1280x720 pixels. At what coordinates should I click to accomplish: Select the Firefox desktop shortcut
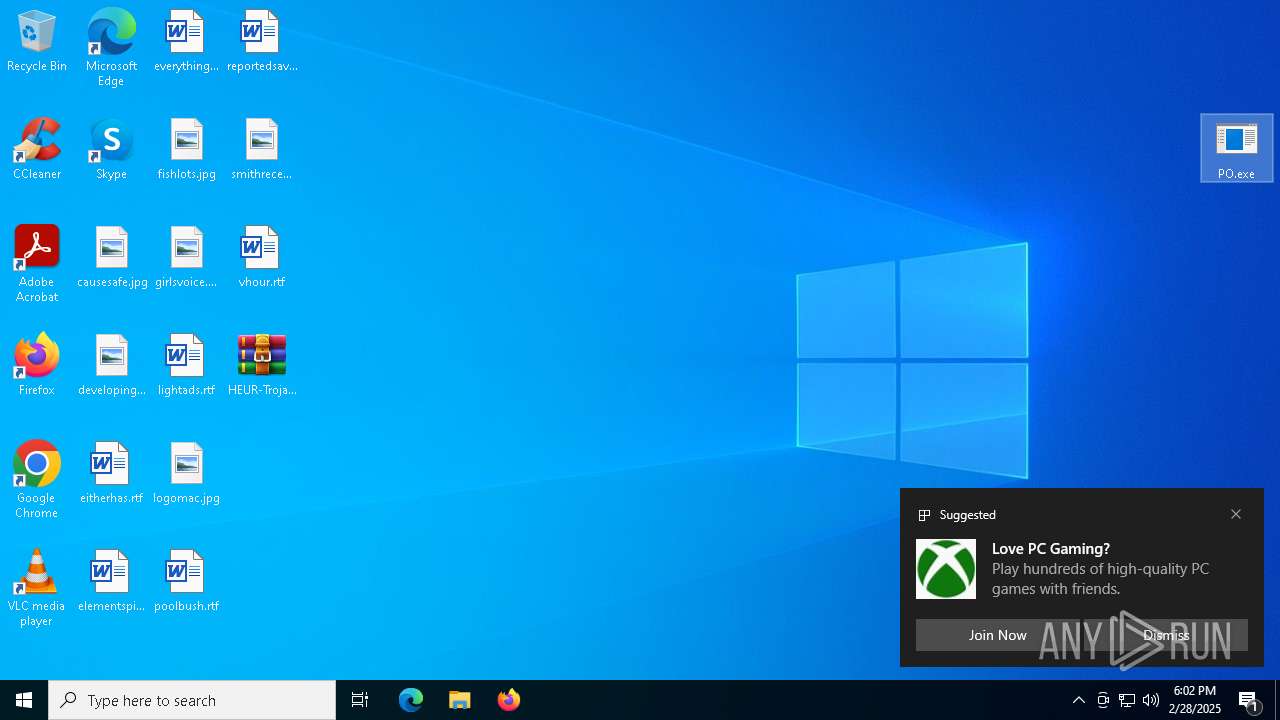coord(37,366)
